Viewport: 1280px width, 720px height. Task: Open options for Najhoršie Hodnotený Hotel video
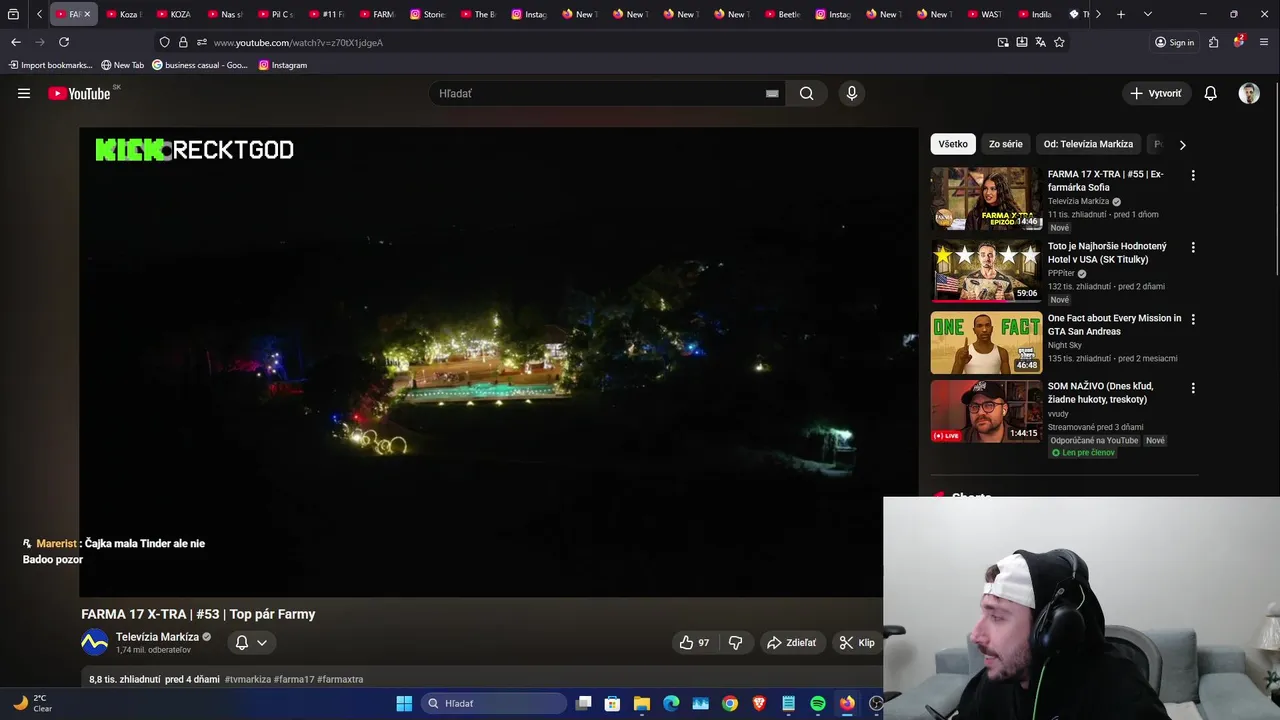pos(1192,247)
